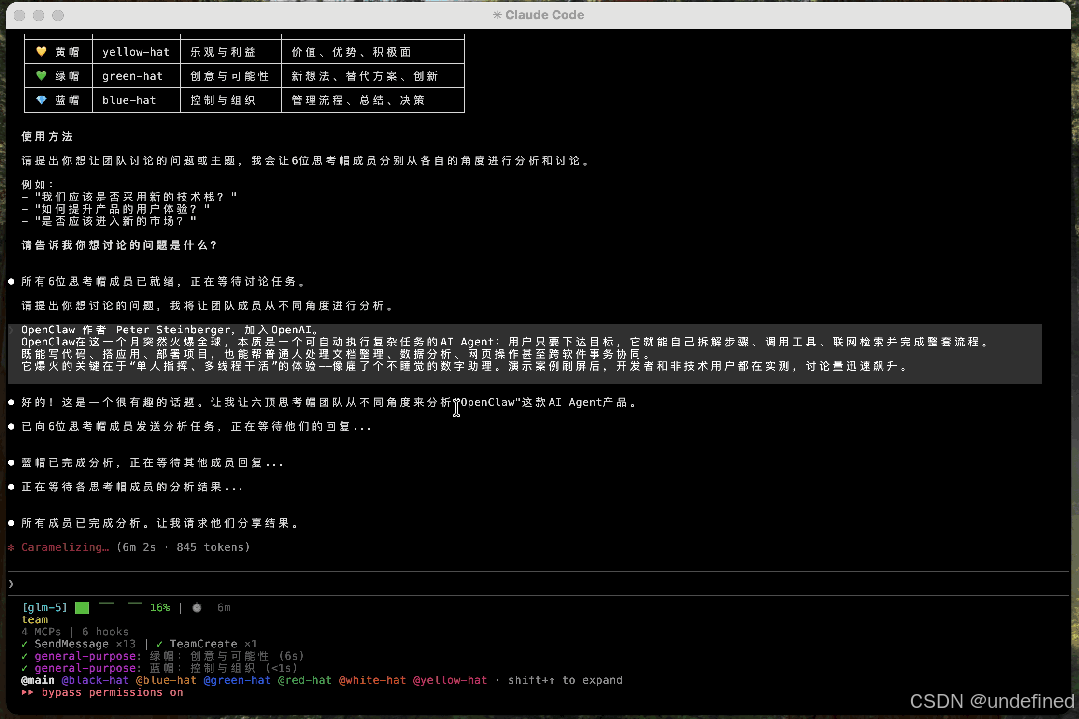The image size is (1079, 719).
Task: Click the spinner icon beside Caramelizing
Action: (11, 548)
